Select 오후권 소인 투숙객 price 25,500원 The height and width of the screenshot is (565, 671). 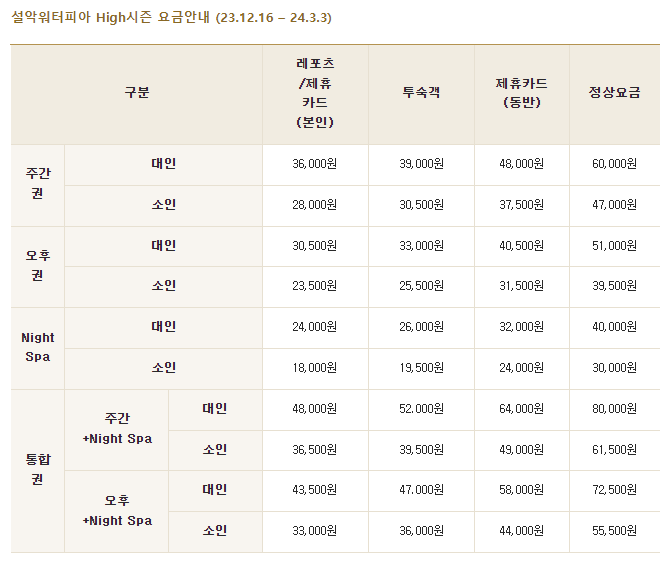[422, 285]
